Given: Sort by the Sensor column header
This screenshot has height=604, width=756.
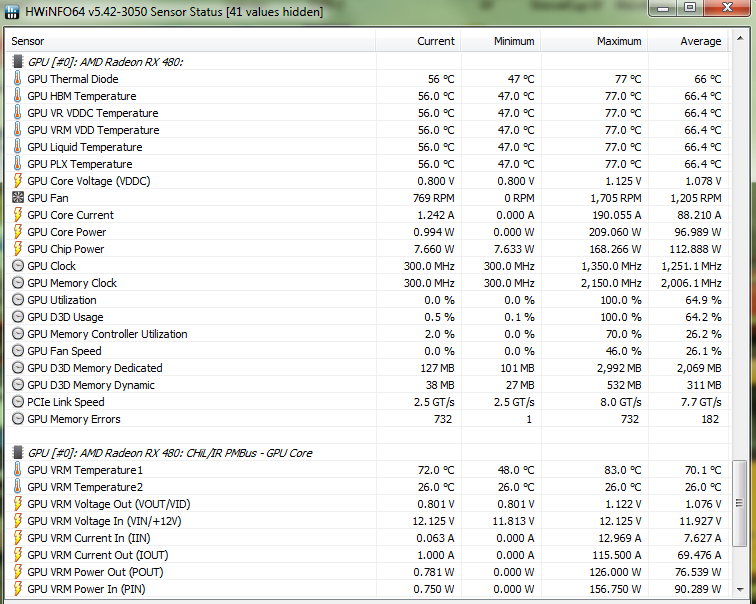Looking at the screenshot, I should 191,41.
